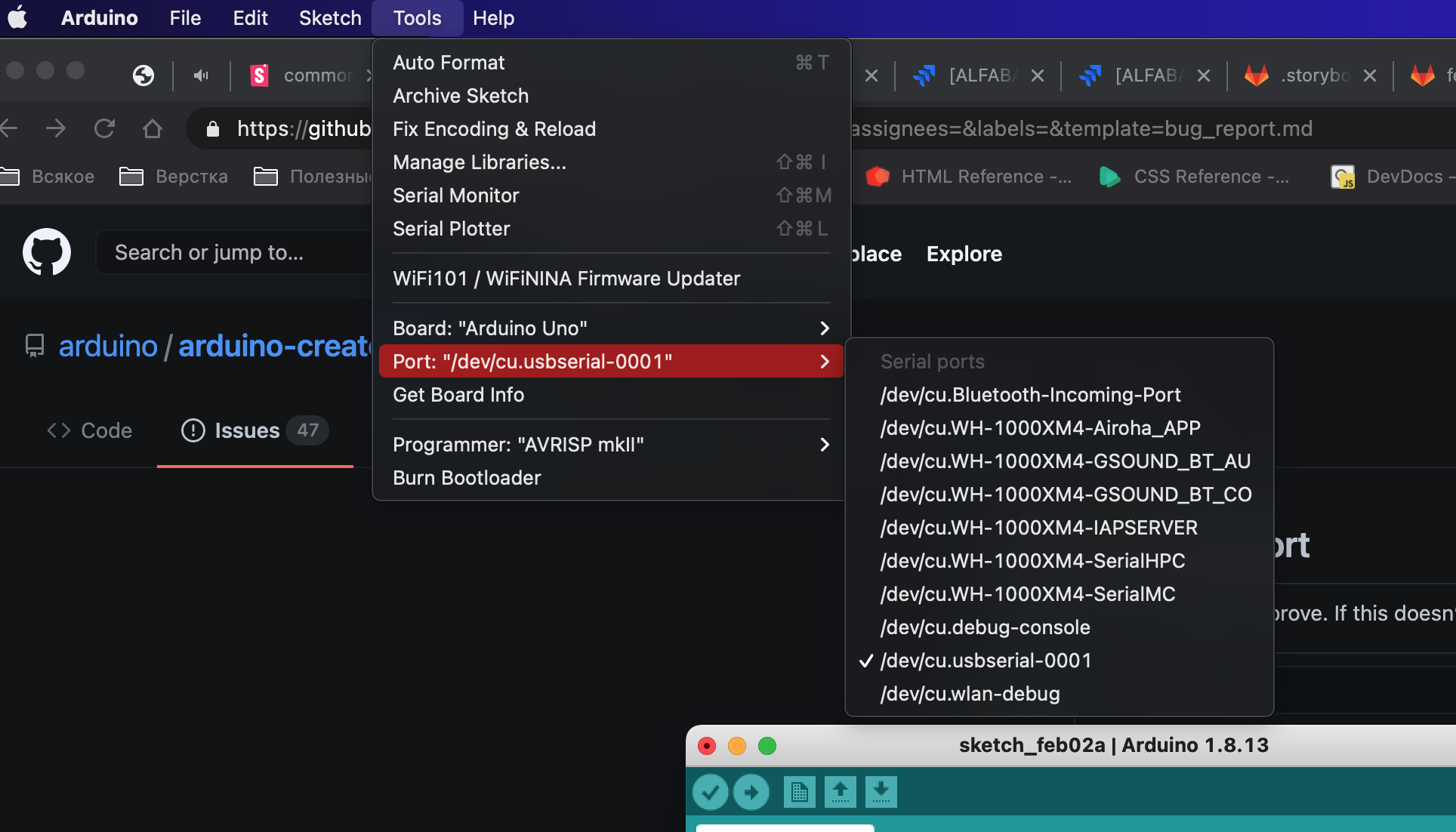1456x832 pixels.
Task: Close the second [ALFAB browser tab
Action: tap(1203, 75)
